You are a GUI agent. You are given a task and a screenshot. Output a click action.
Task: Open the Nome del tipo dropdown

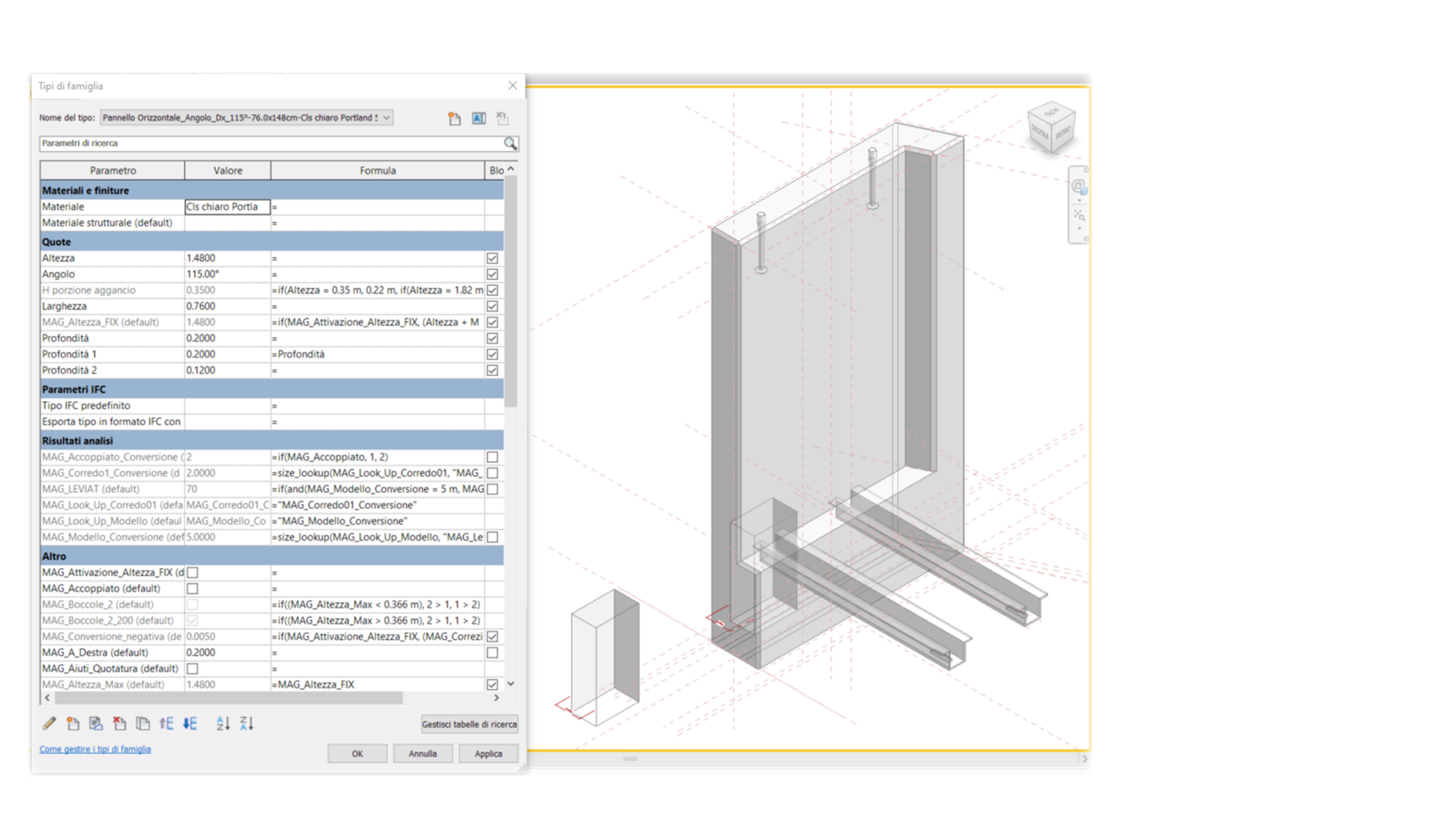point(384,118)
